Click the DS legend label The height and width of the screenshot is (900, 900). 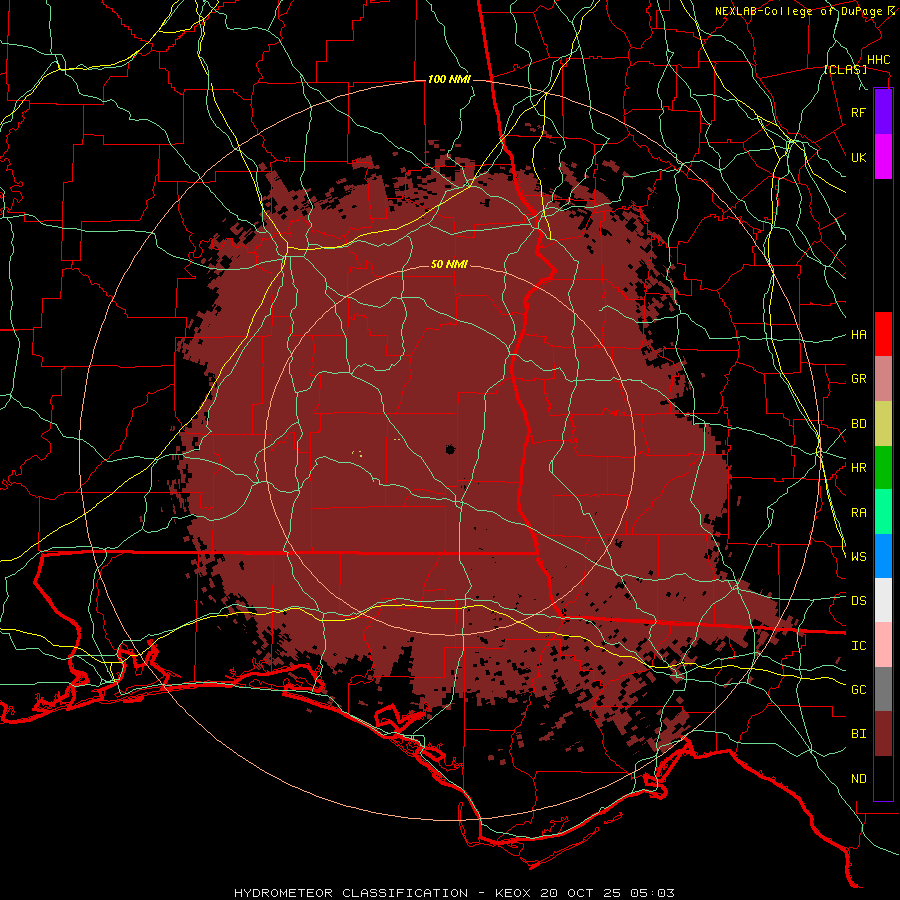coord(859,600)
